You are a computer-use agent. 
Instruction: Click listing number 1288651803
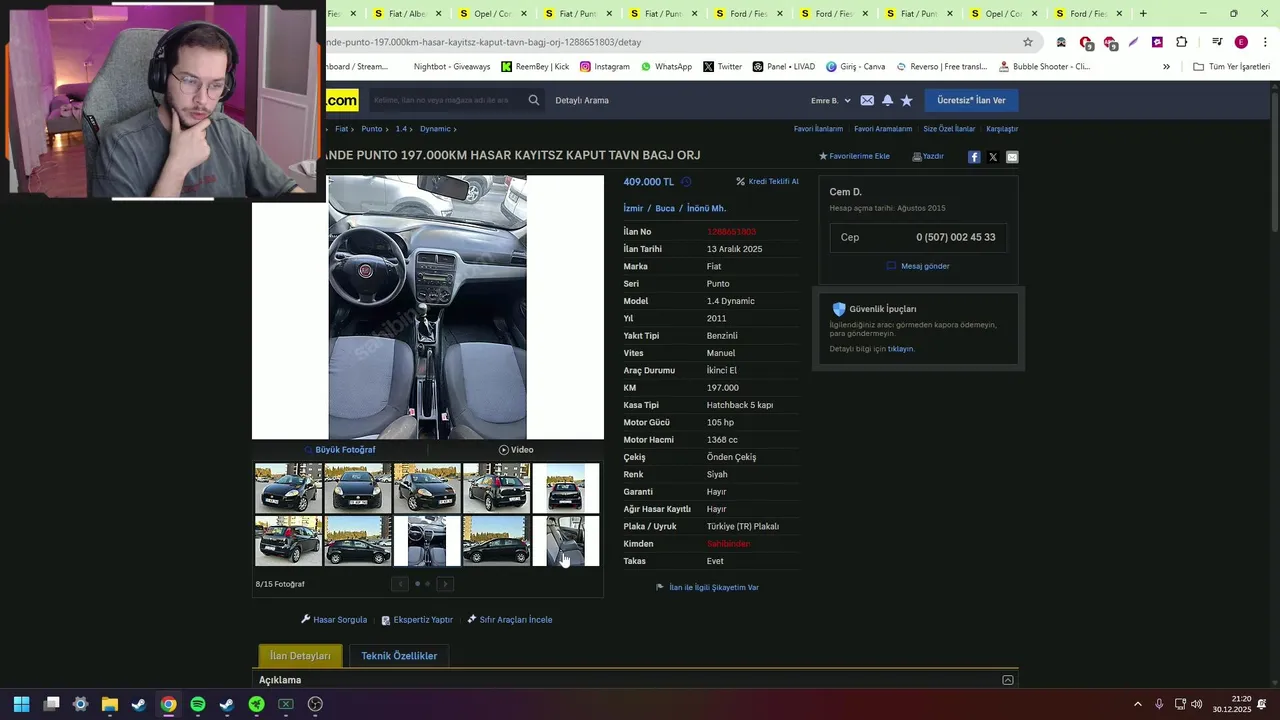click(x=731, y=232)
